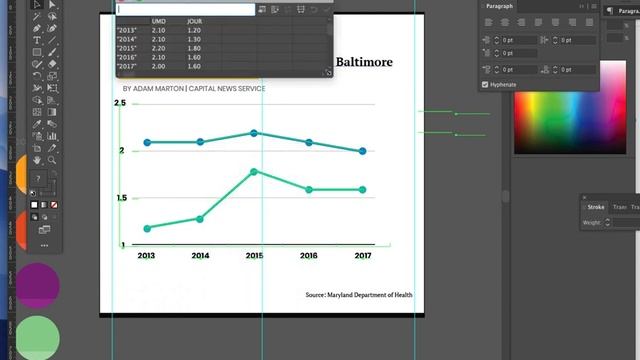Select the Selection tool (black arrow)
The image size is (640, 360).
tap(37, 4)
